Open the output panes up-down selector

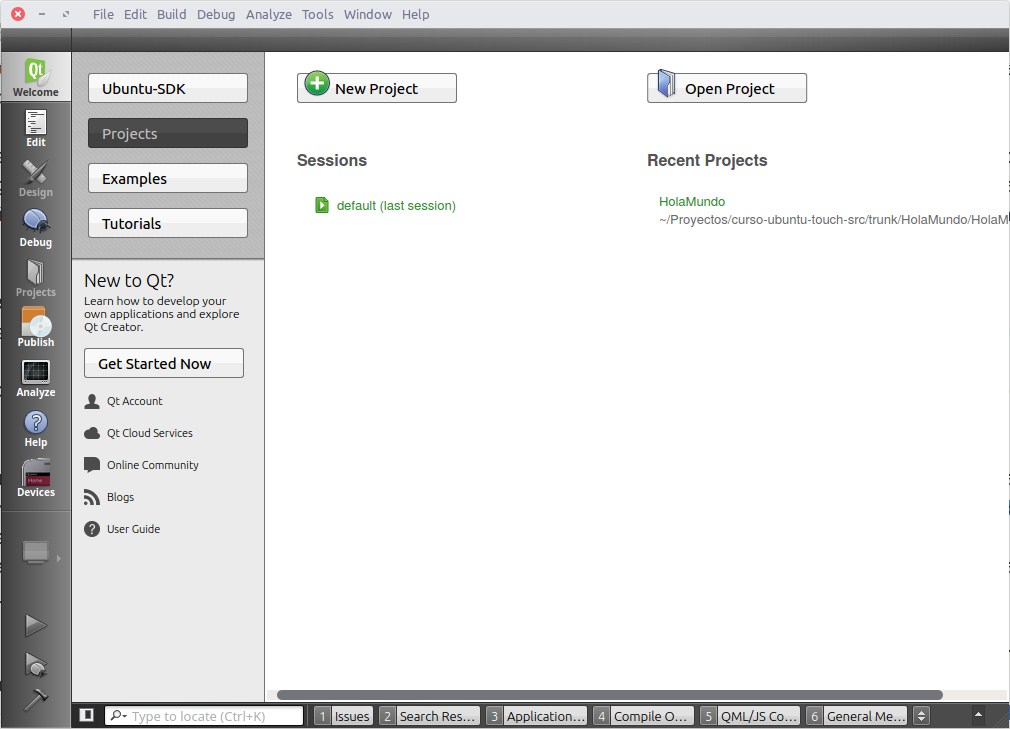pyautogui.click(x=921, y=716)
